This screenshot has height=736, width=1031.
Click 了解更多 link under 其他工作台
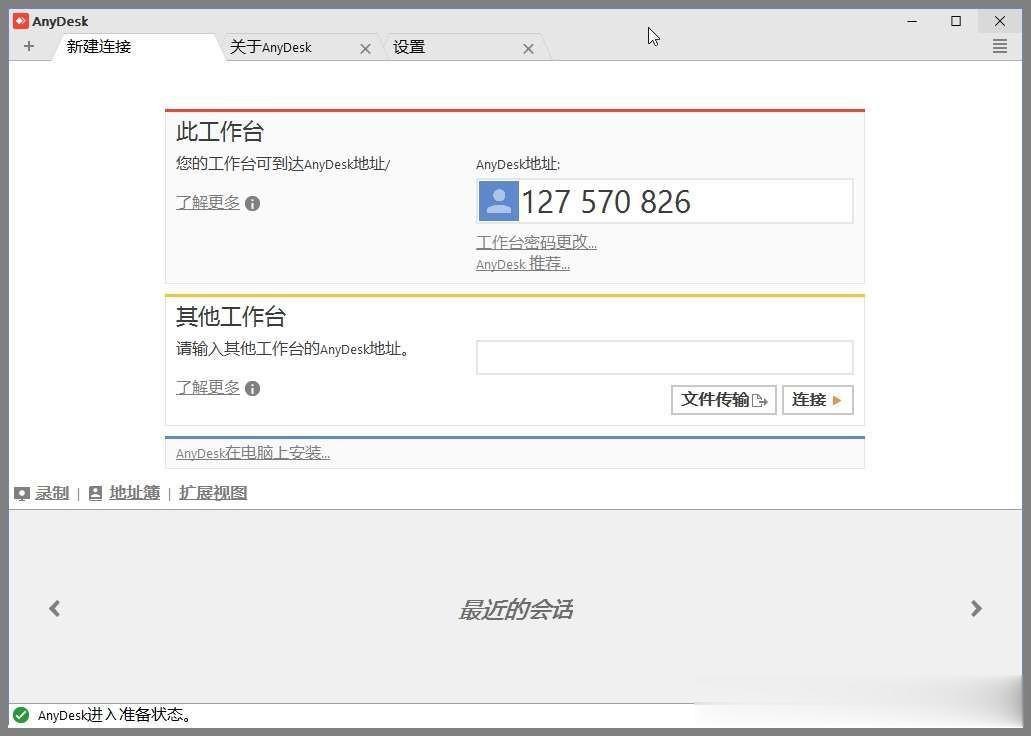click(208, 387)
